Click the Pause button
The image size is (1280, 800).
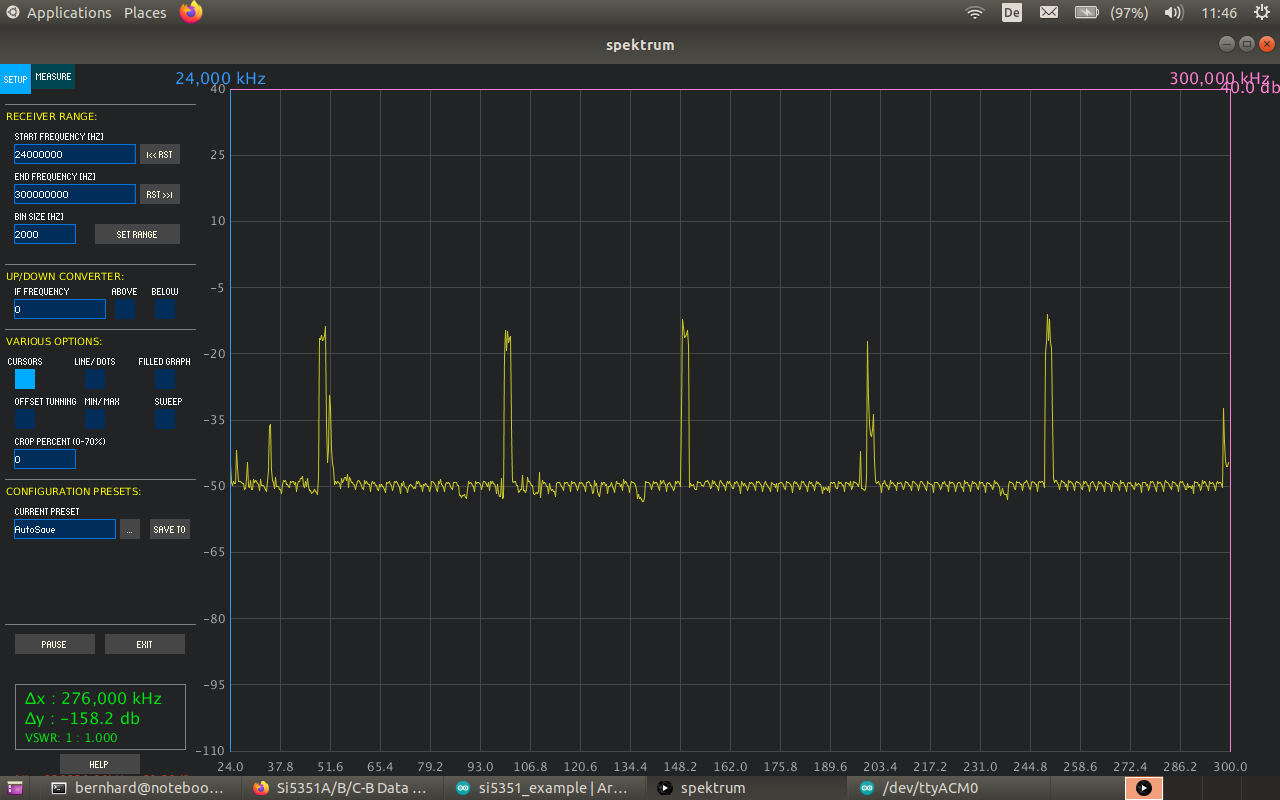55,644
